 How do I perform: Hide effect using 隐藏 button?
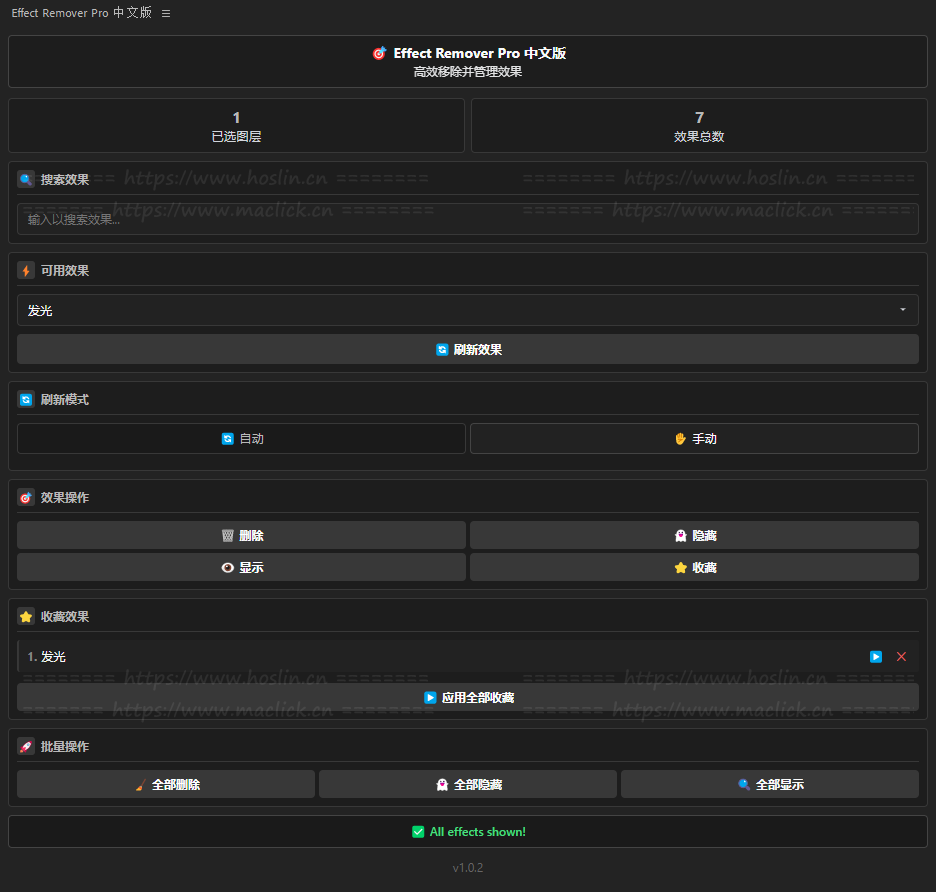(694, 536)
